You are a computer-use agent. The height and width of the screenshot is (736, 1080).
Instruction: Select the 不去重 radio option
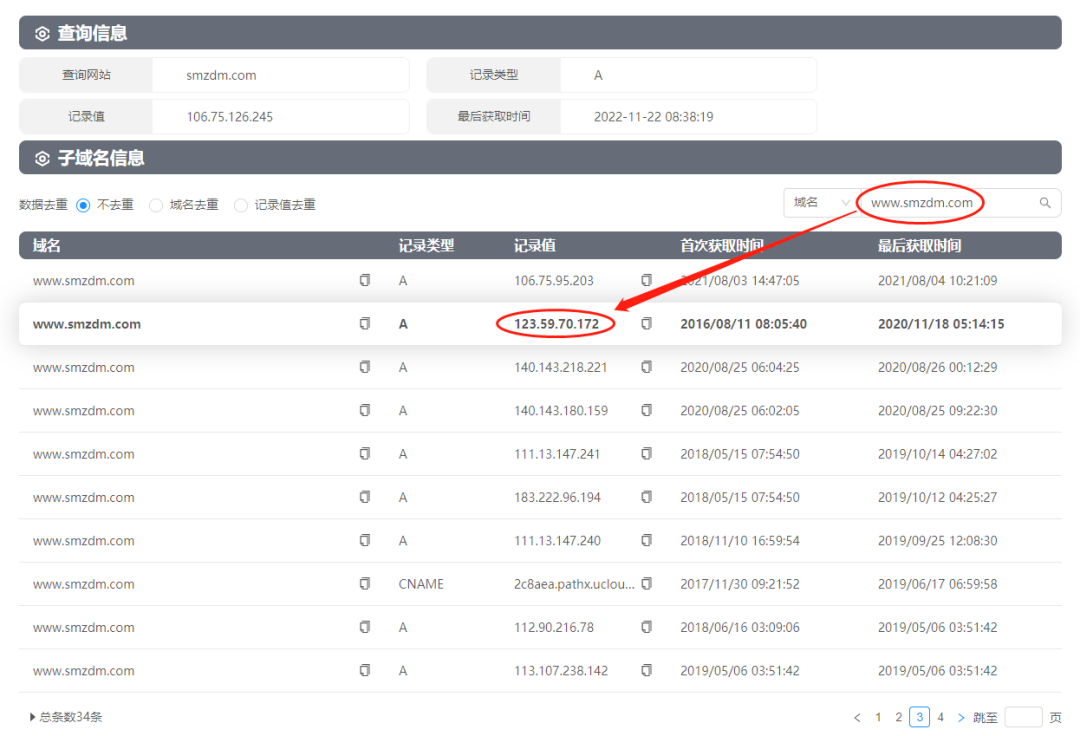coord(83,205)
